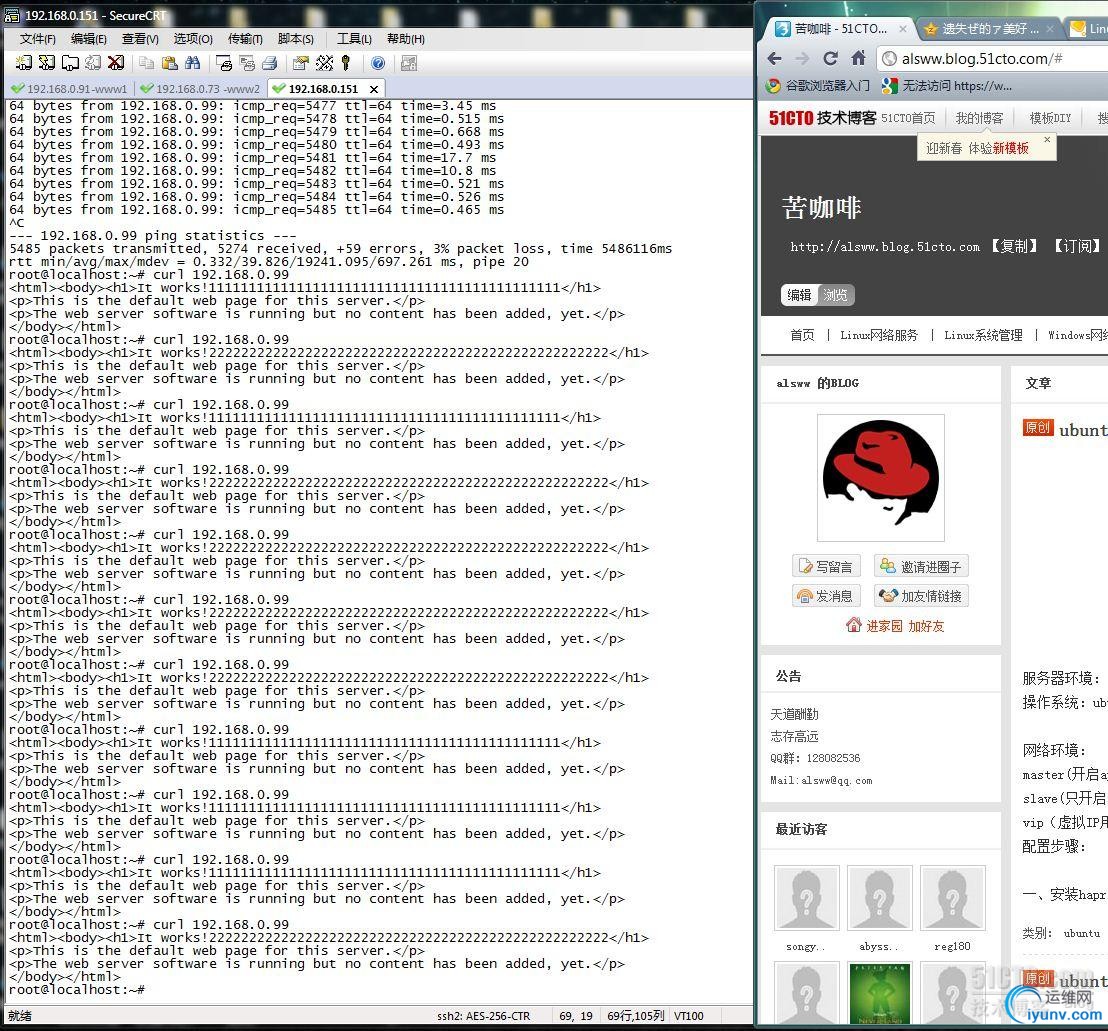Open the 谷歌浏览器入门 bookmark

pyautogui.click(x=818, y=86)
